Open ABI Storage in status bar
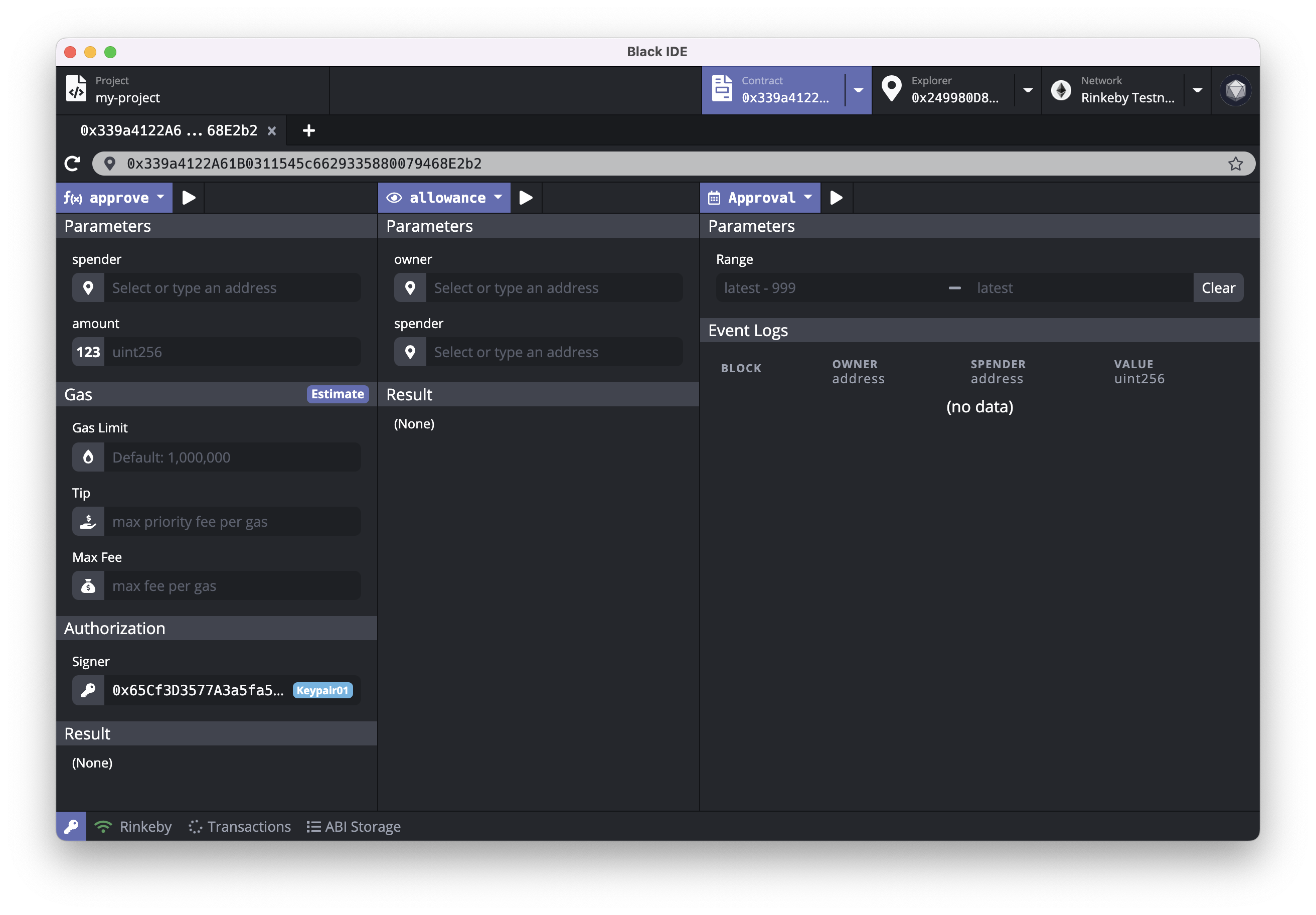Viewport: 1316px width, 915px height. 354,826
